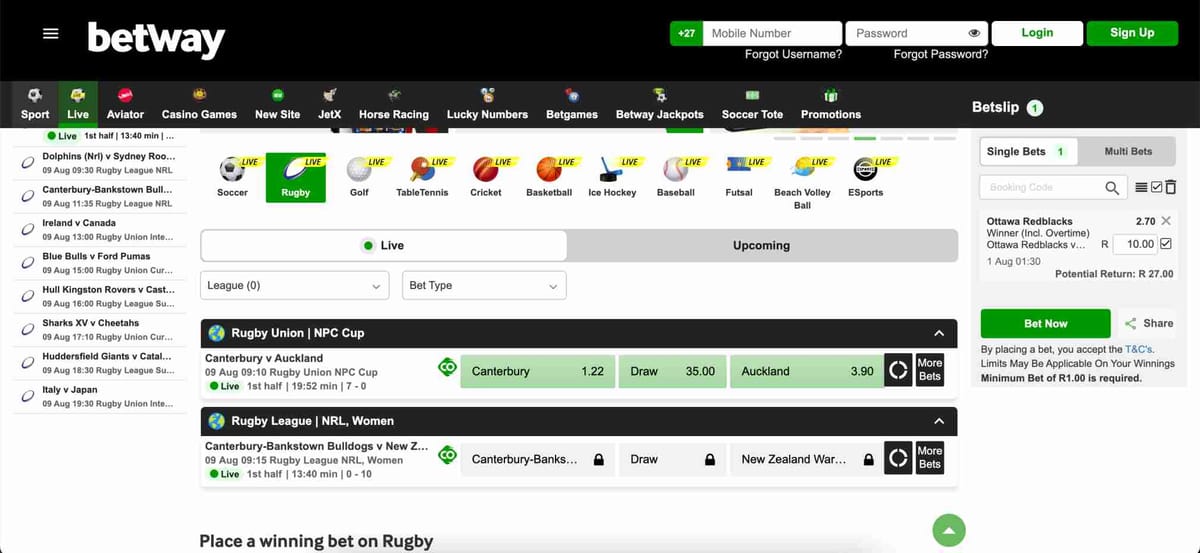This screenshot has width=1200, height=553.
Task: Toggle the select-all checkbox in betslip toolbar
Action: [1157, 187]
